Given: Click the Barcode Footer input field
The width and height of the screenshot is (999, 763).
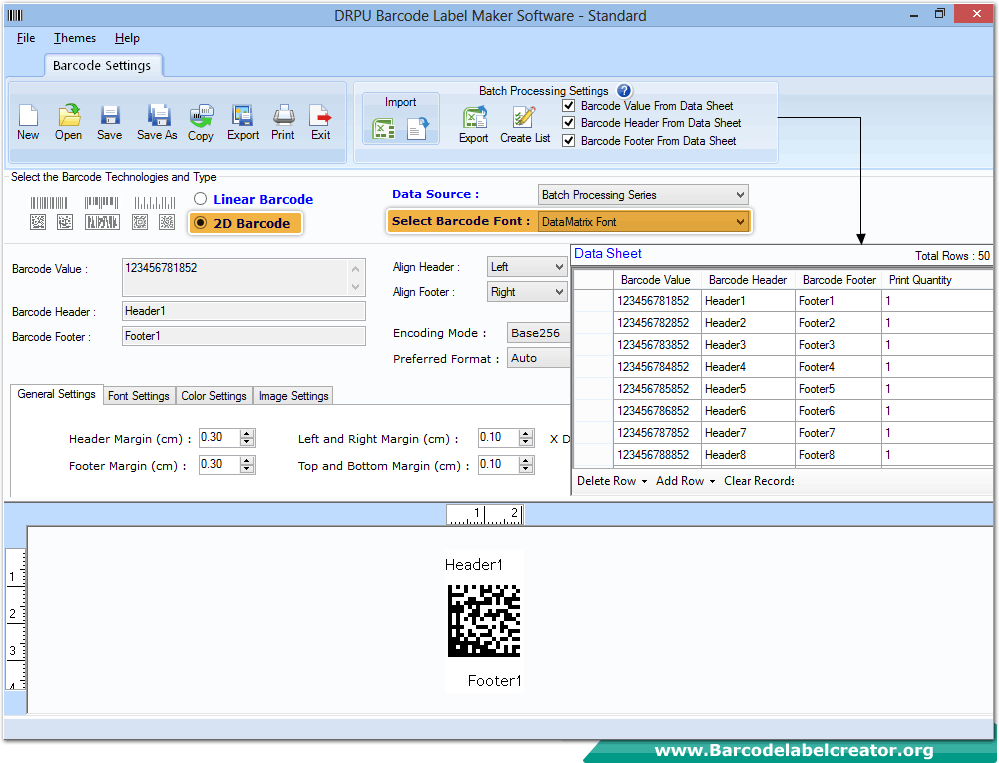Looking at the screenshot, I should 243,336.
